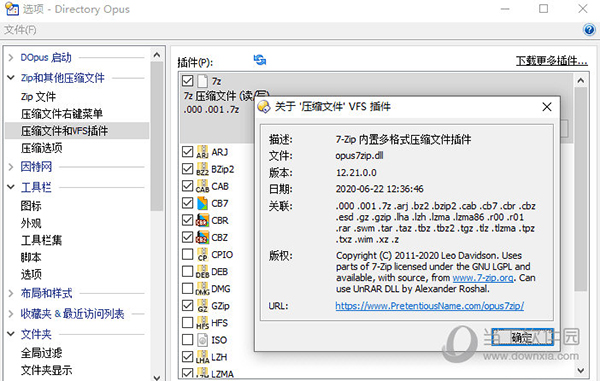Collapse the Zip和其他压缩文件 category

[11, 78]
